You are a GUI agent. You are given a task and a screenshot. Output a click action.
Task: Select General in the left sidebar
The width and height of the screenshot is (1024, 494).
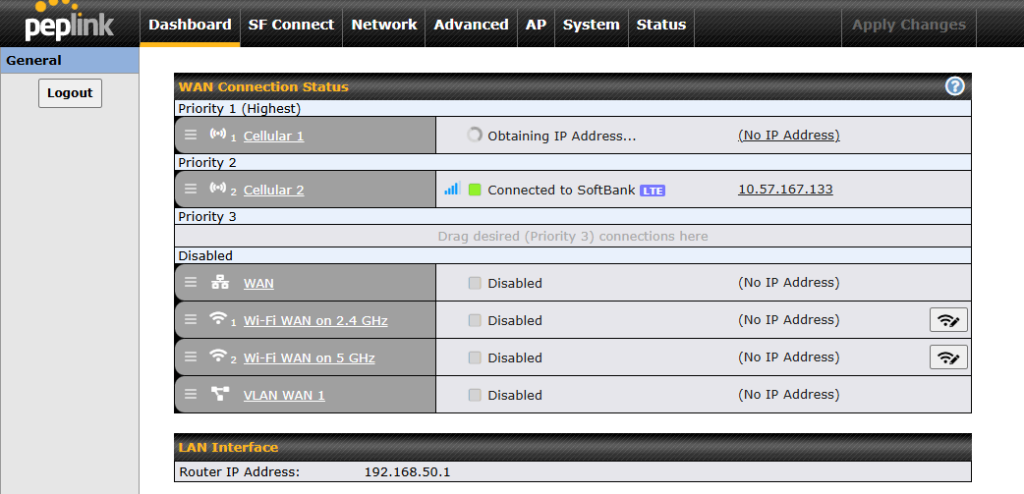click(34, 60)
